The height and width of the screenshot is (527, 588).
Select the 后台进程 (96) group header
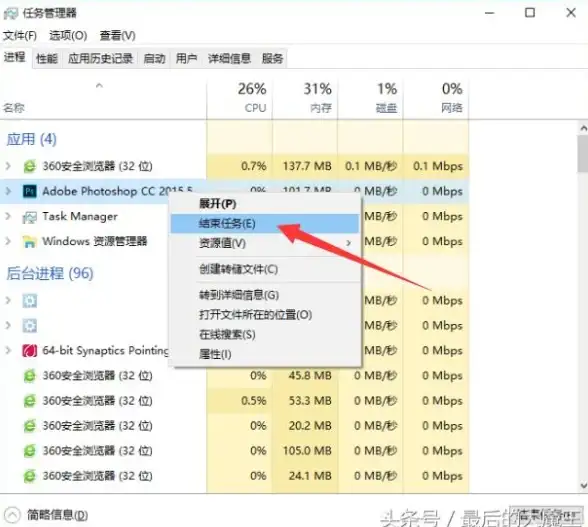(50, 273)
